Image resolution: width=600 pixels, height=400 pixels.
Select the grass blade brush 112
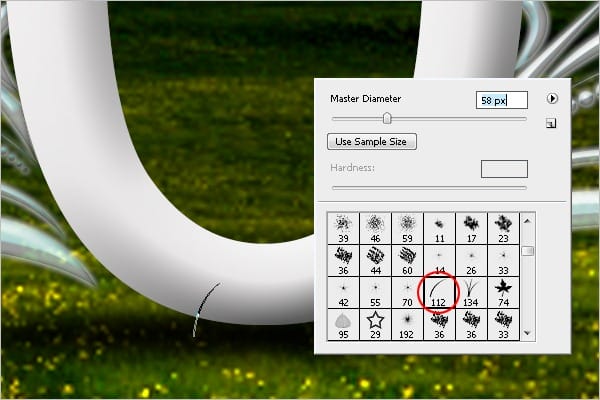[x=439, y=293]
